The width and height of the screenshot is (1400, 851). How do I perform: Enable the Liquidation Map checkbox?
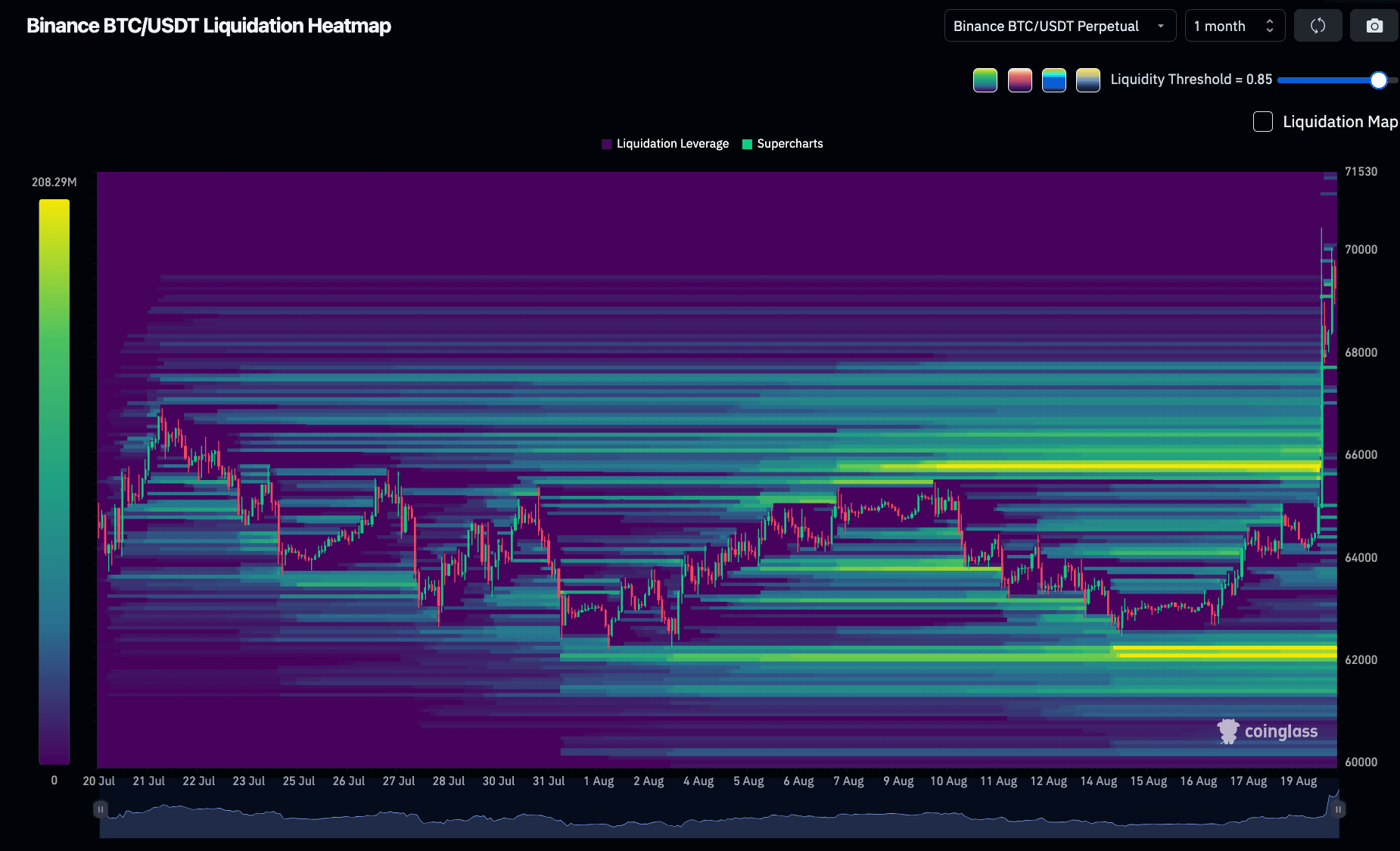point(1263,122)
